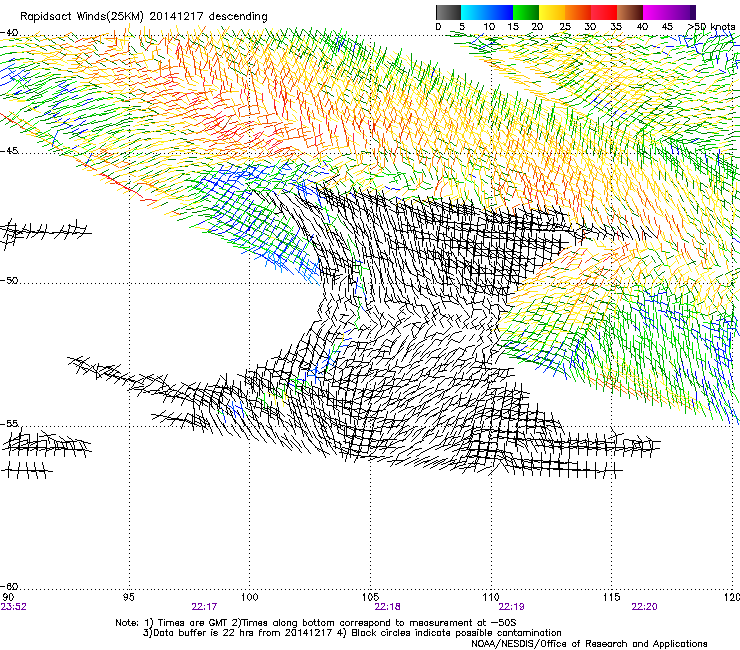
Task: Click the red 30–35 knots legend segment
Action: (604, 12)
